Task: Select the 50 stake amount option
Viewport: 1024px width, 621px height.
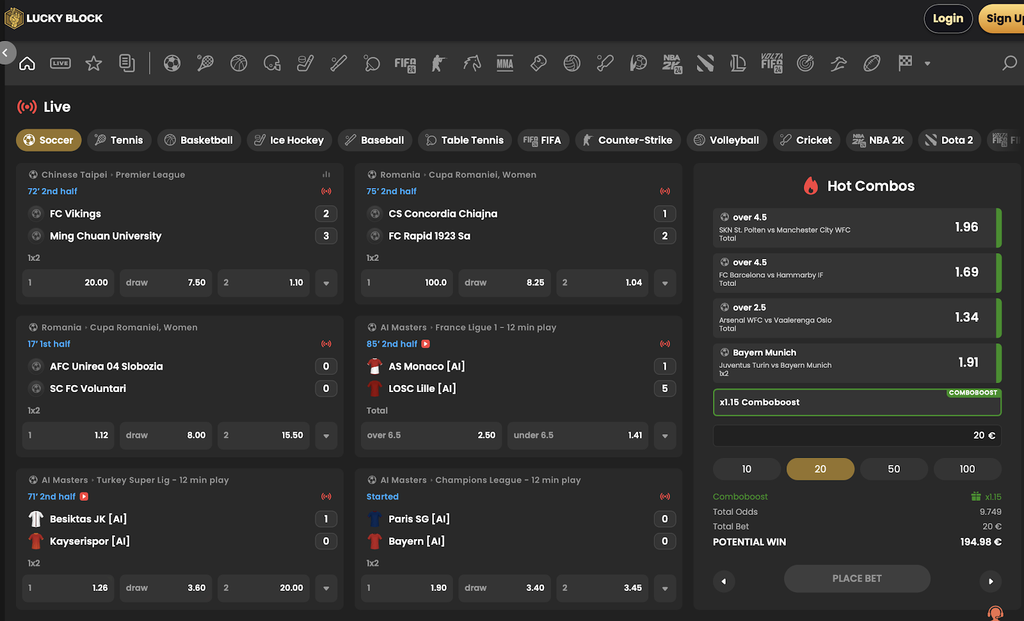Action: click(894, 469)
